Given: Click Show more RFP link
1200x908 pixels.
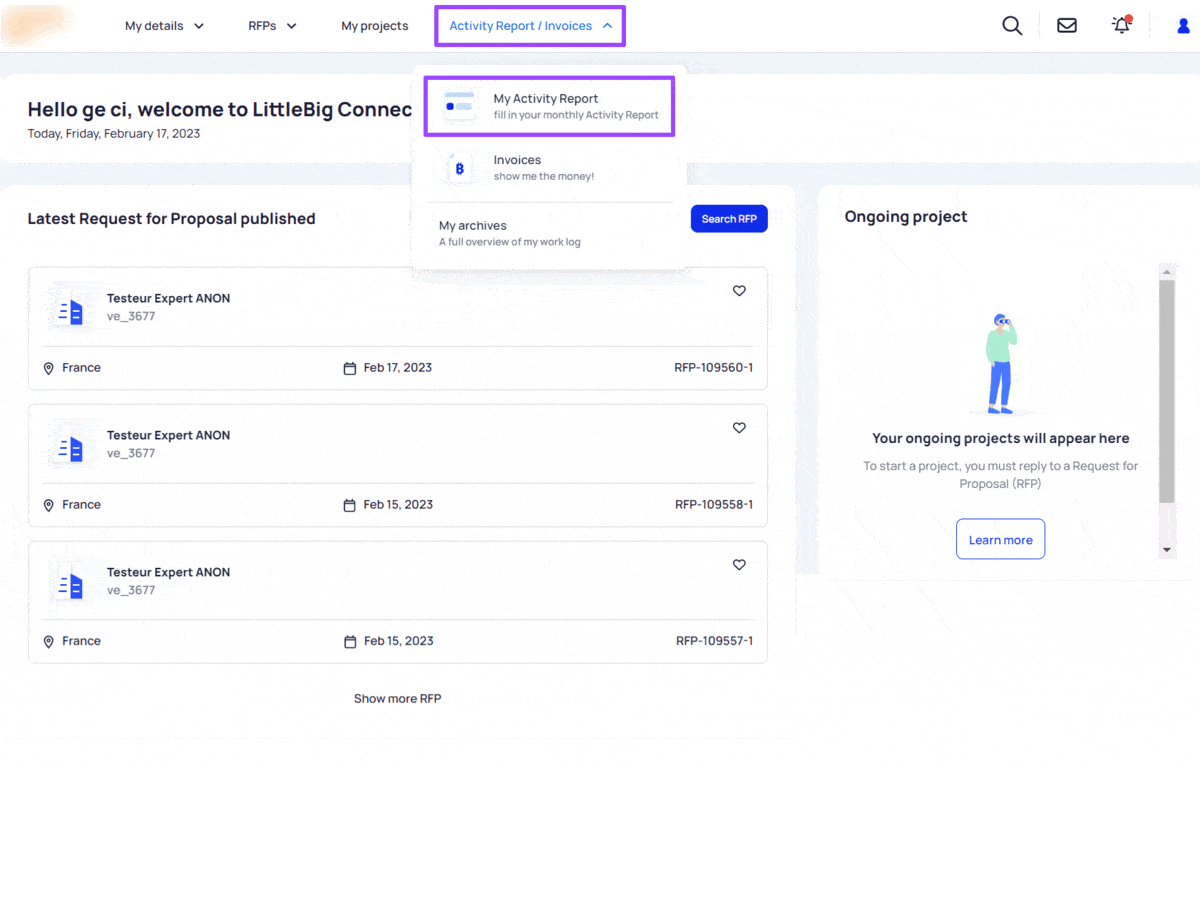Looking at the screenshot, I should (397, 699).
